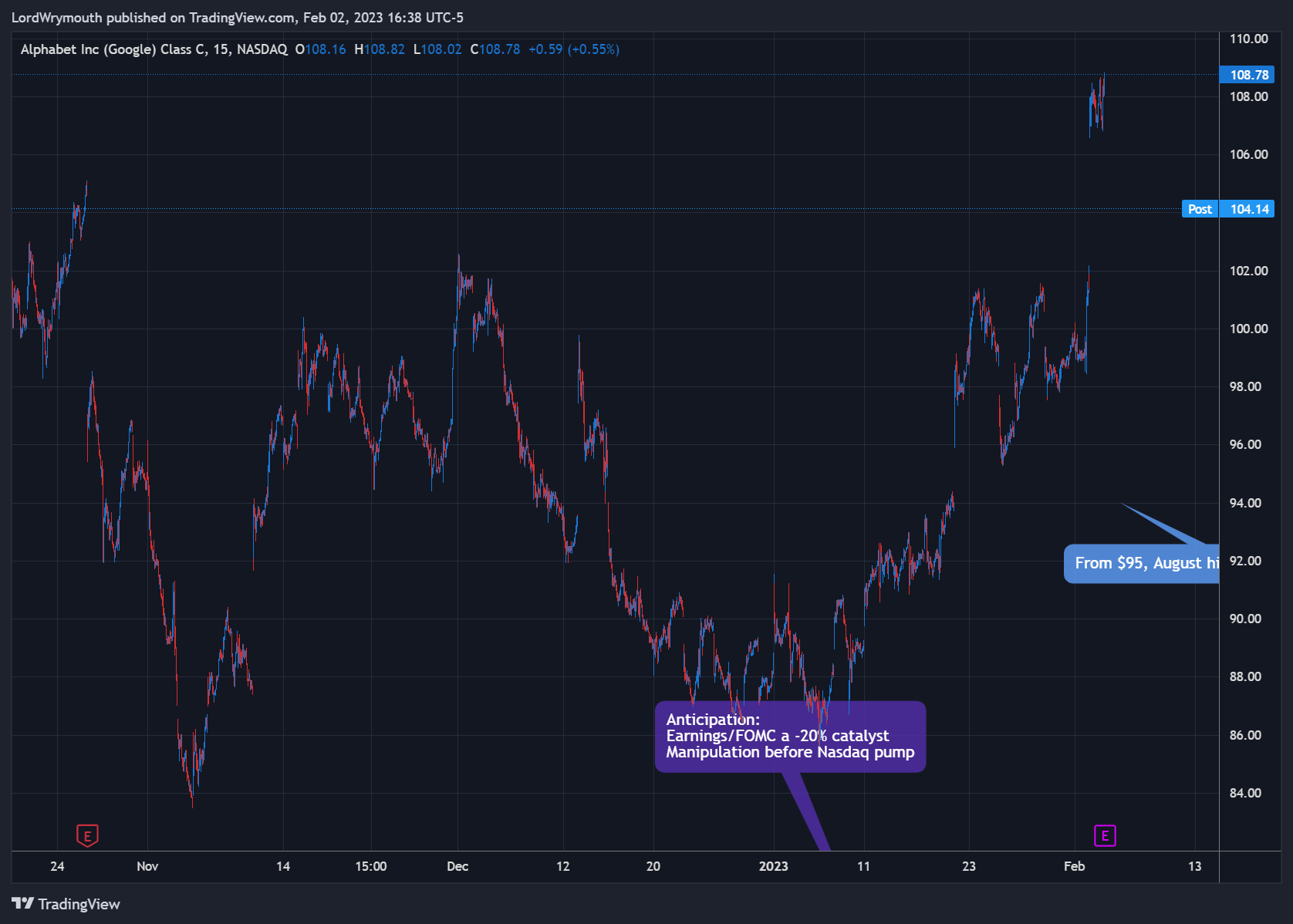This screenshot has height=924, width=1293.
Task: Click the 88.00 price axis label
Action: coord(1245,676)
